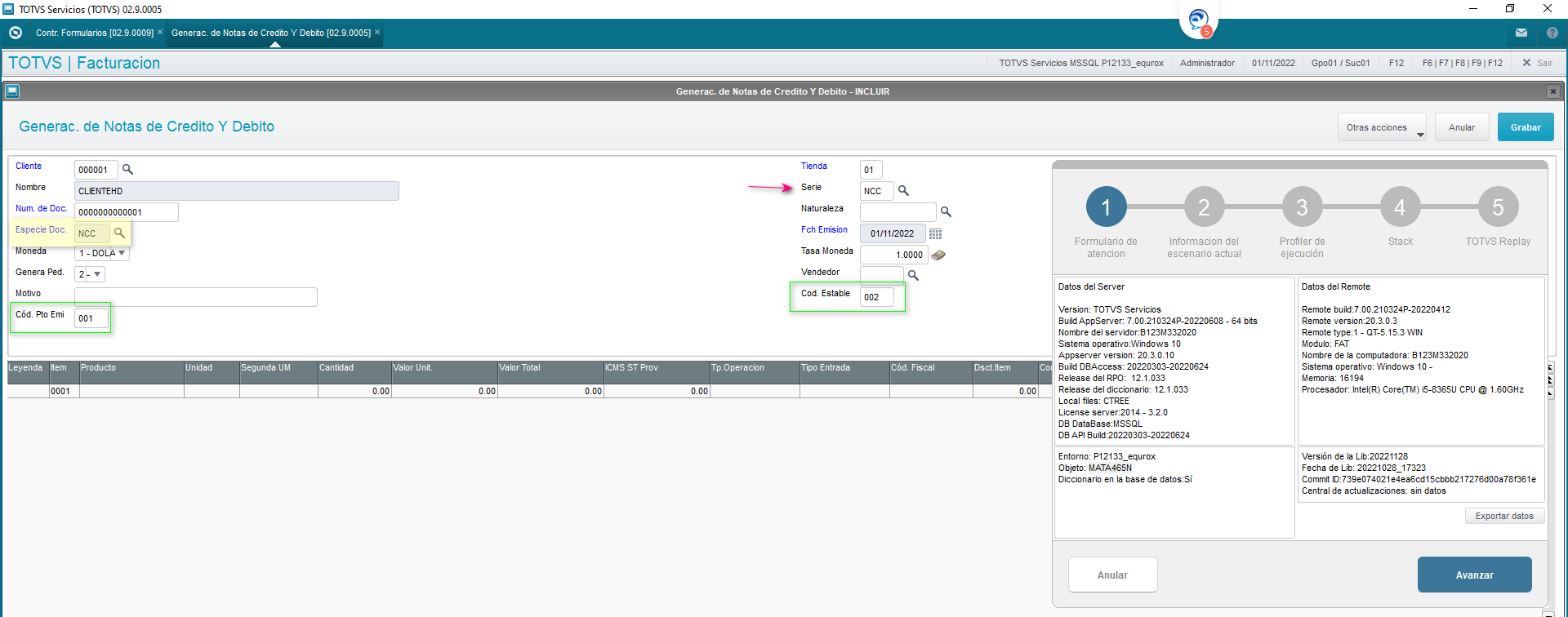Click the Administrador user label
Viewport: 1568px width, 617px height.
[x=1207, y=63]
